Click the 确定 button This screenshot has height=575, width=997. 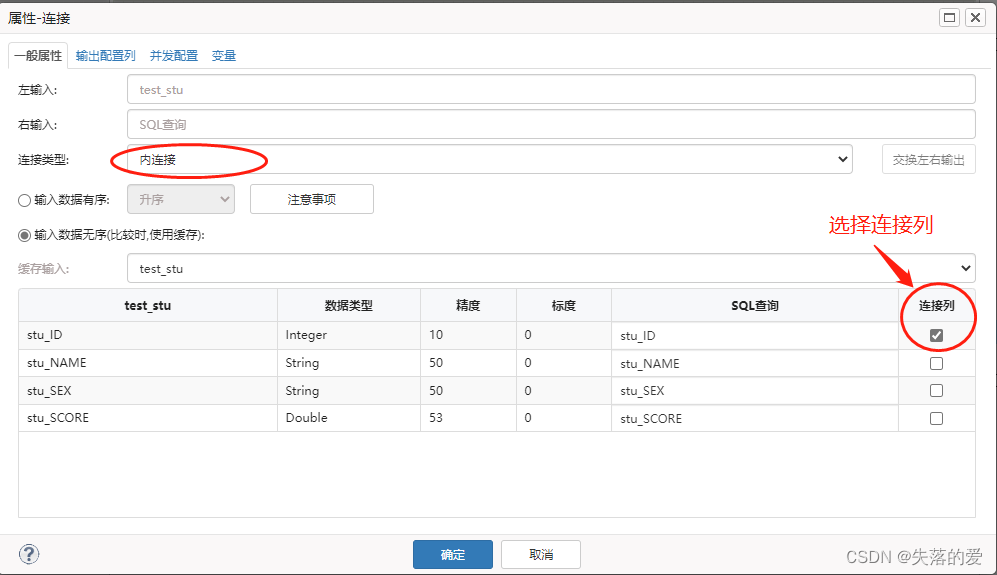[453, 555]
